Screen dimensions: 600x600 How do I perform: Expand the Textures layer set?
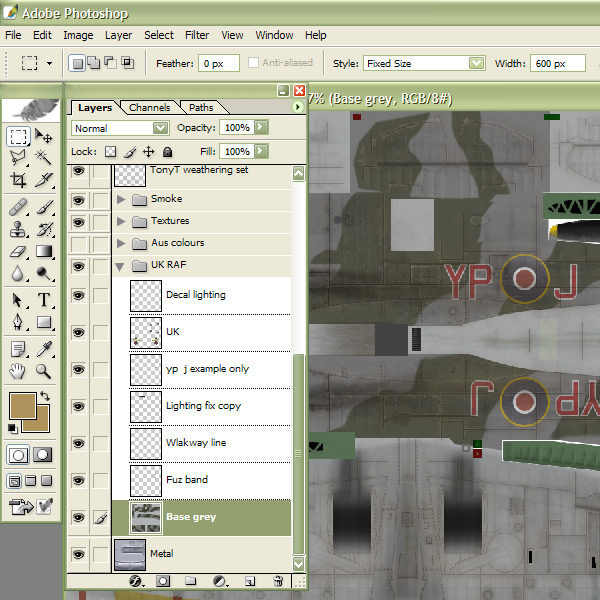pyautogui.click(x=121, y=221)
